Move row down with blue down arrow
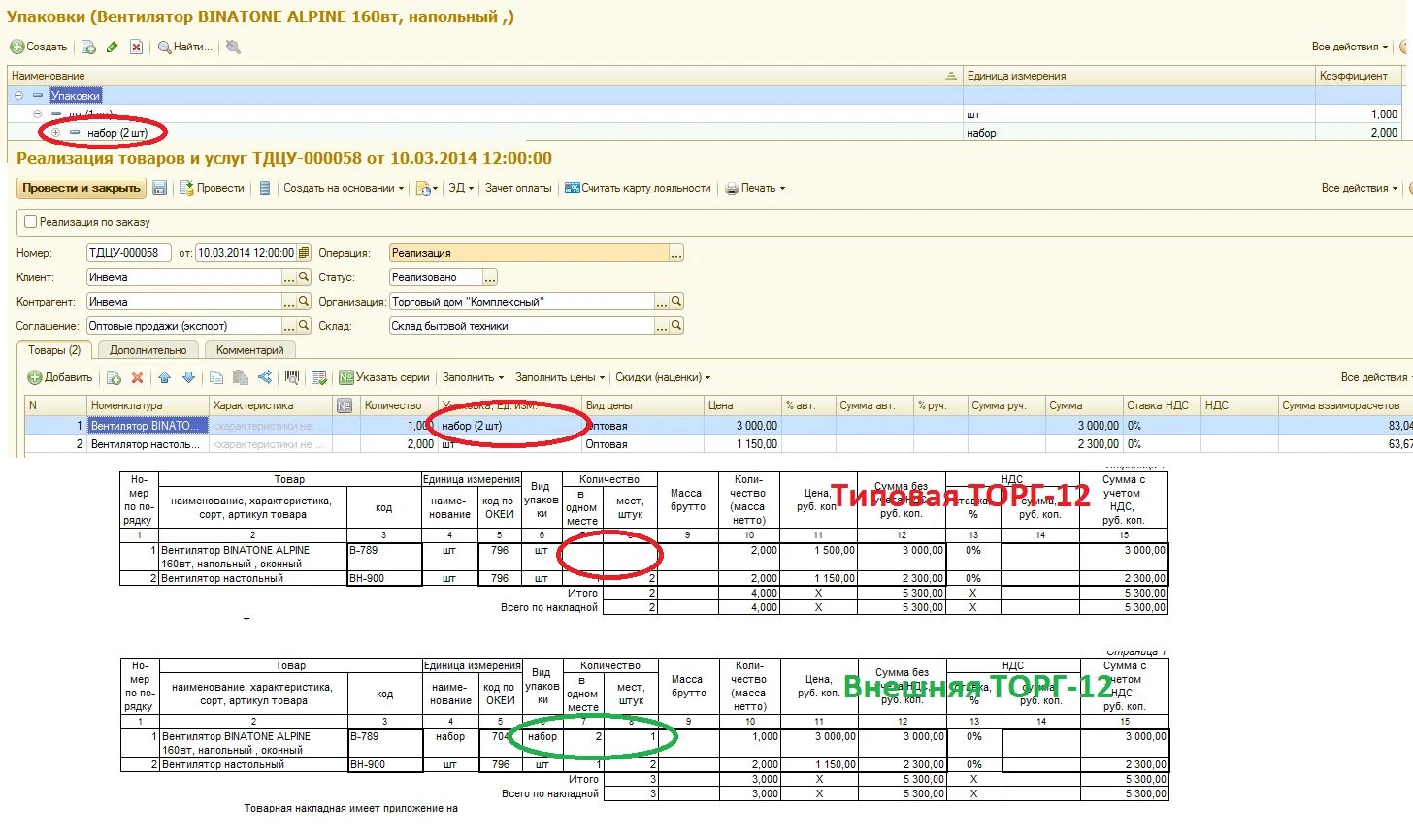This screenshot has height=840, width=1413. tap(188, 377)
